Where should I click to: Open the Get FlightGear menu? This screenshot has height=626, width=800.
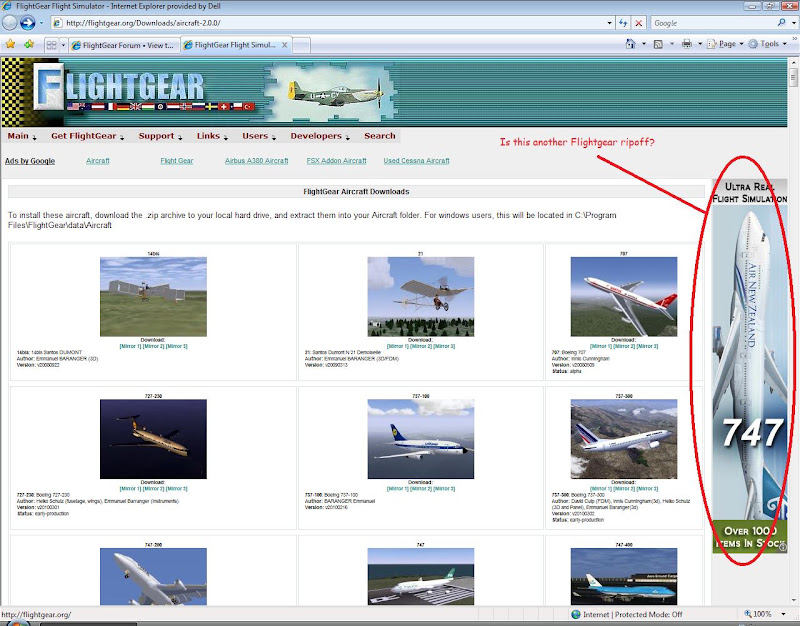(87, 136)
